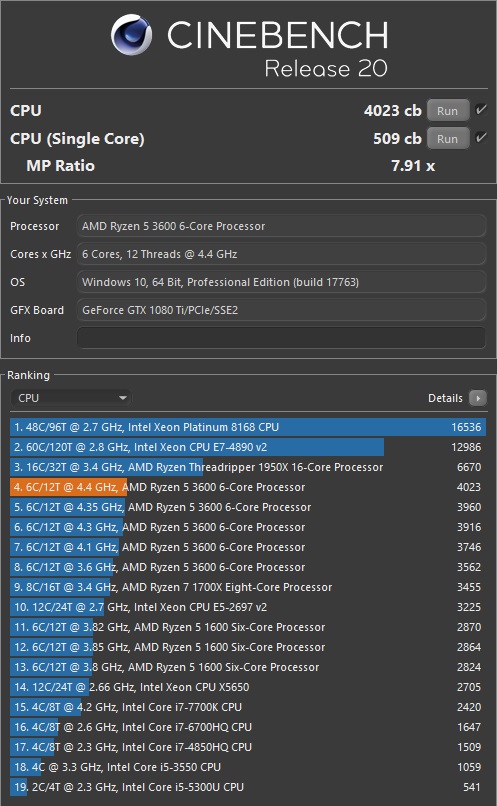Click the empty Info input field
Image resolution: width=497 pixels, height=806 pixels.
(281, 338)
